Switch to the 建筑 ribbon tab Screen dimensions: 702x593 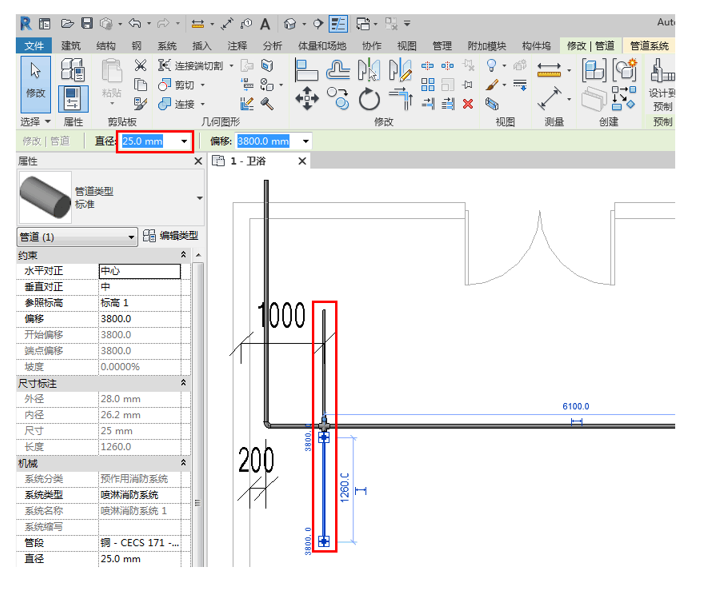[x=71, y=46]
